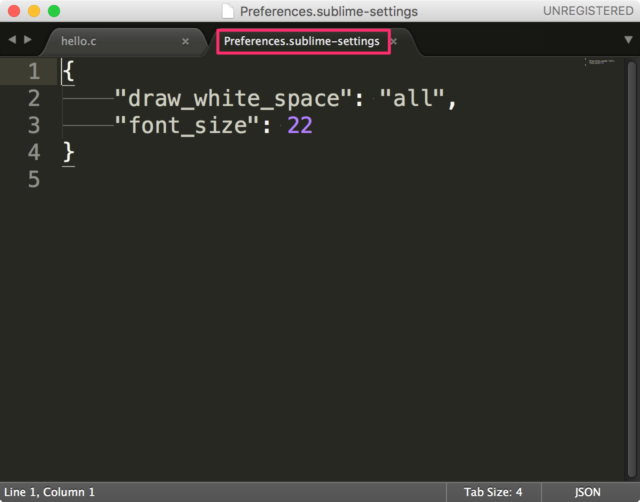Open Tab Size: 4 menu in status bar
640x502 pixels.
click(493, 492)
